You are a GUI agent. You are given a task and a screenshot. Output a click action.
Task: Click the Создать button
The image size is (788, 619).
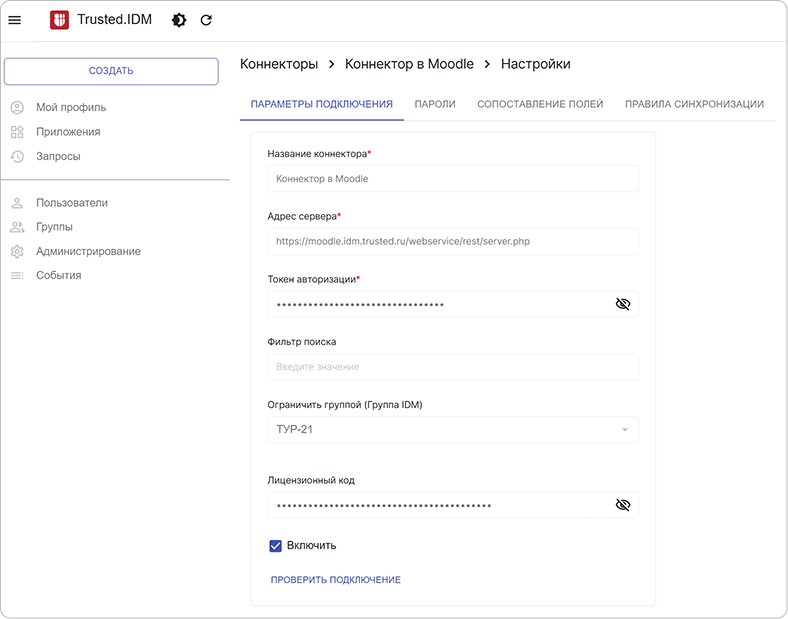(x=111, y=71)
